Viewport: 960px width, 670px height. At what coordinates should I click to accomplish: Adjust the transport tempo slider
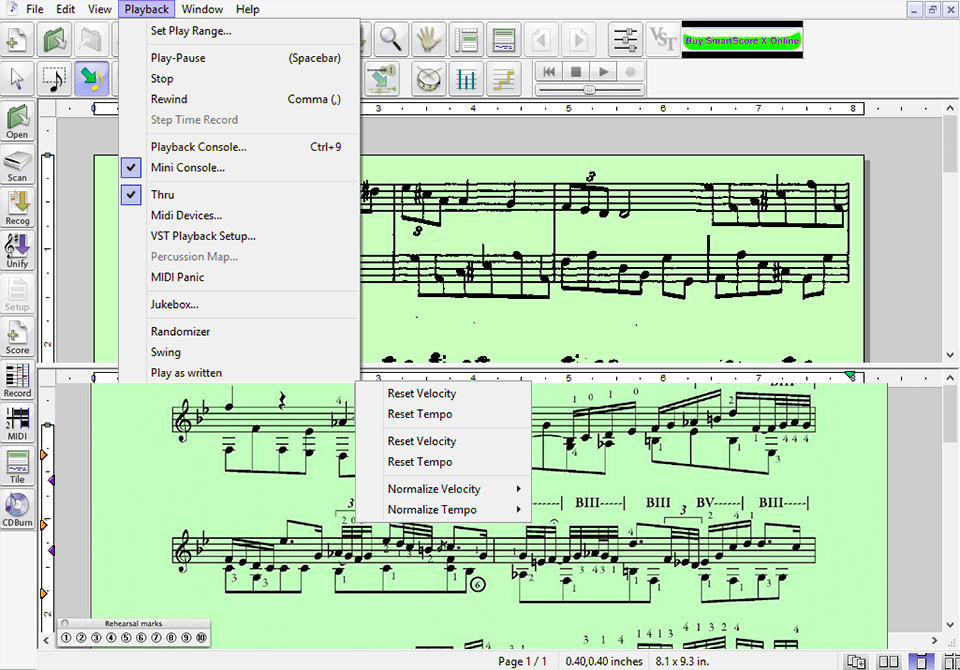[x=590, y=87]
